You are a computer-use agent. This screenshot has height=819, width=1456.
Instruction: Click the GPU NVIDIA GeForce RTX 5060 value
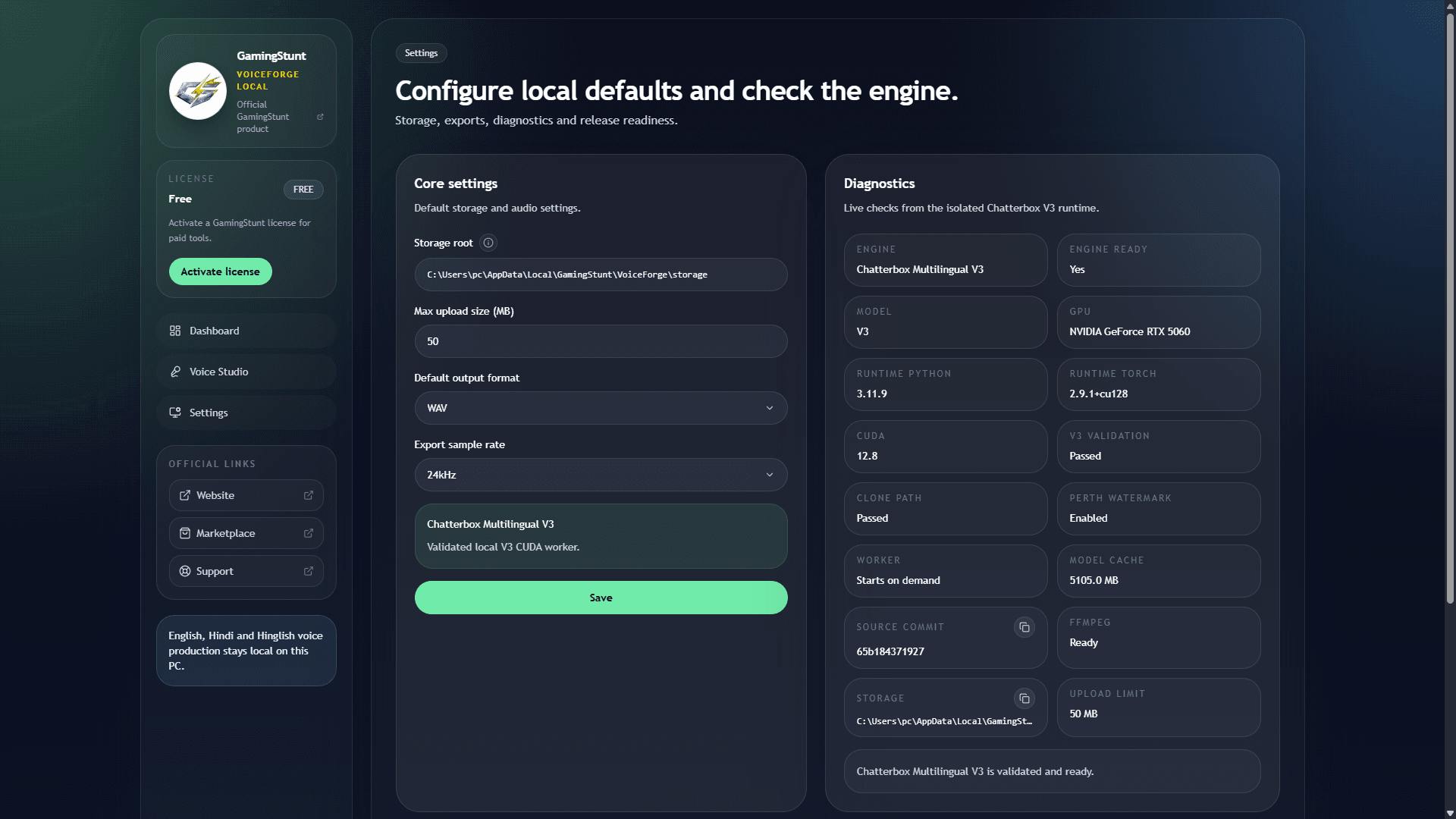1129,331
